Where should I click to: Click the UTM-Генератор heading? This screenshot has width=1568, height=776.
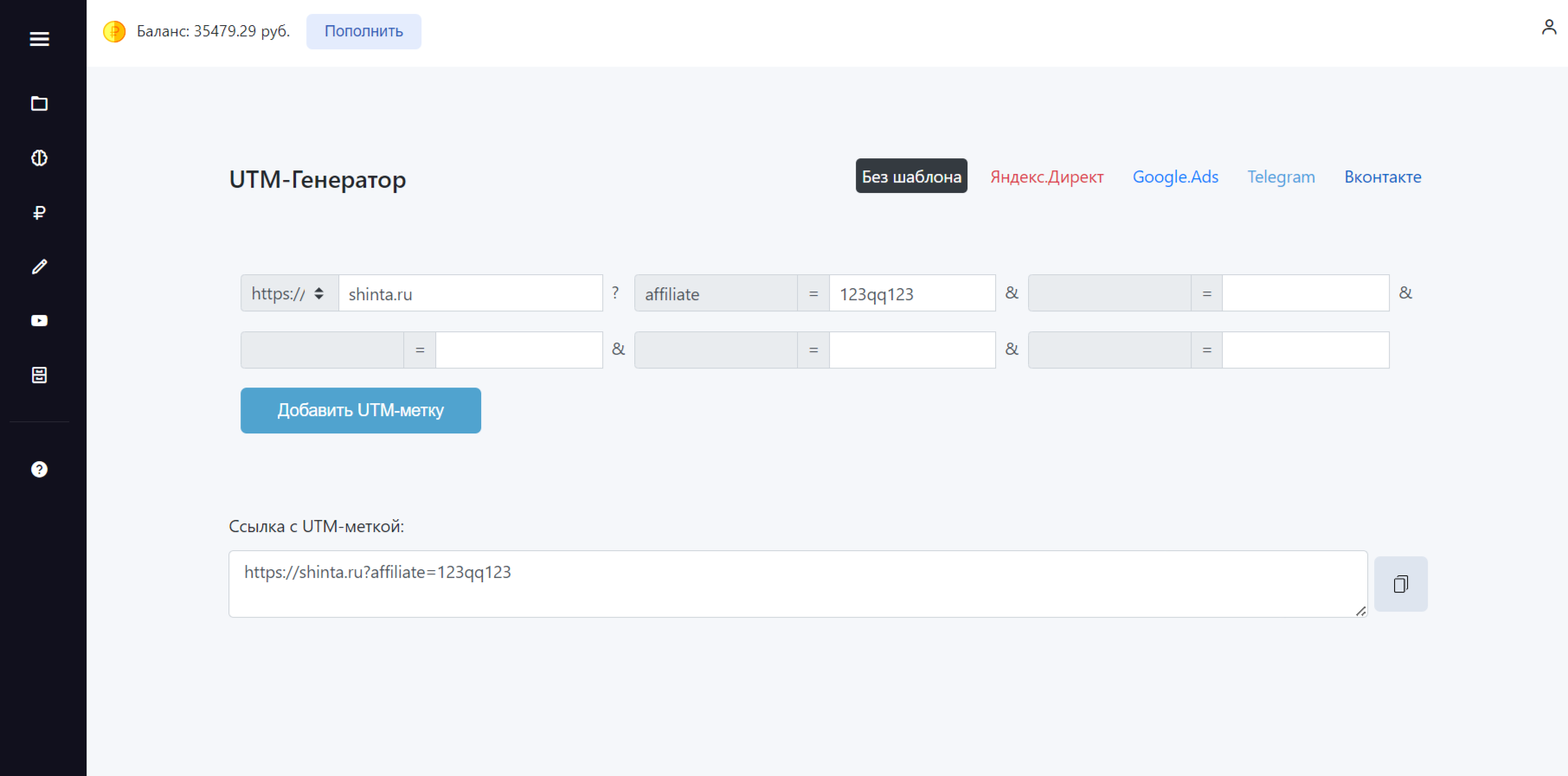coord(318,179)
